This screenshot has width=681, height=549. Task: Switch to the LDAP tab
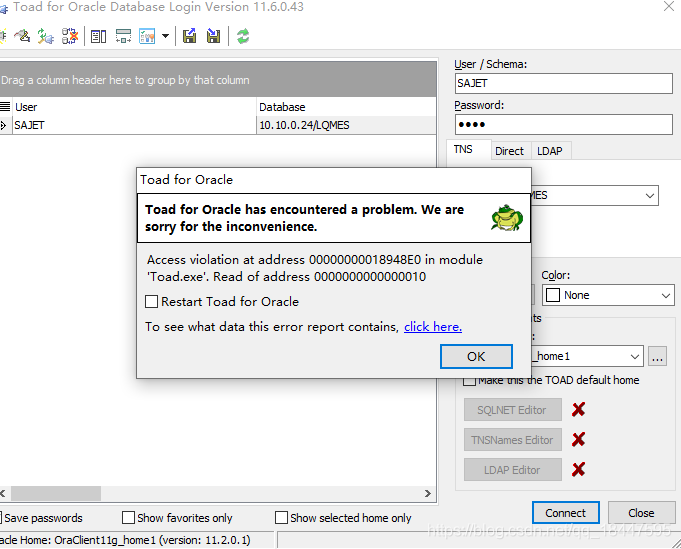(x=549, y=151)
